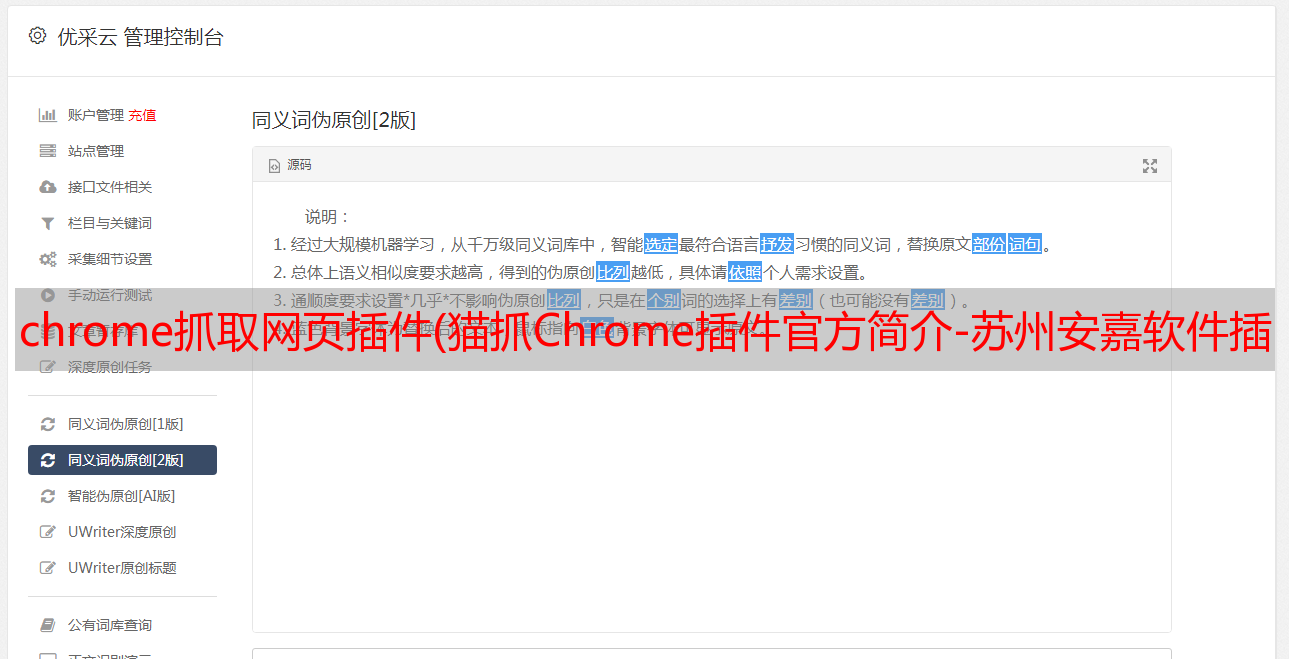Image resolution: width=1289 pixels, height=659 pixels.
Task: Click the 优采云 管理控制台 header title
Action: [140, 37]
